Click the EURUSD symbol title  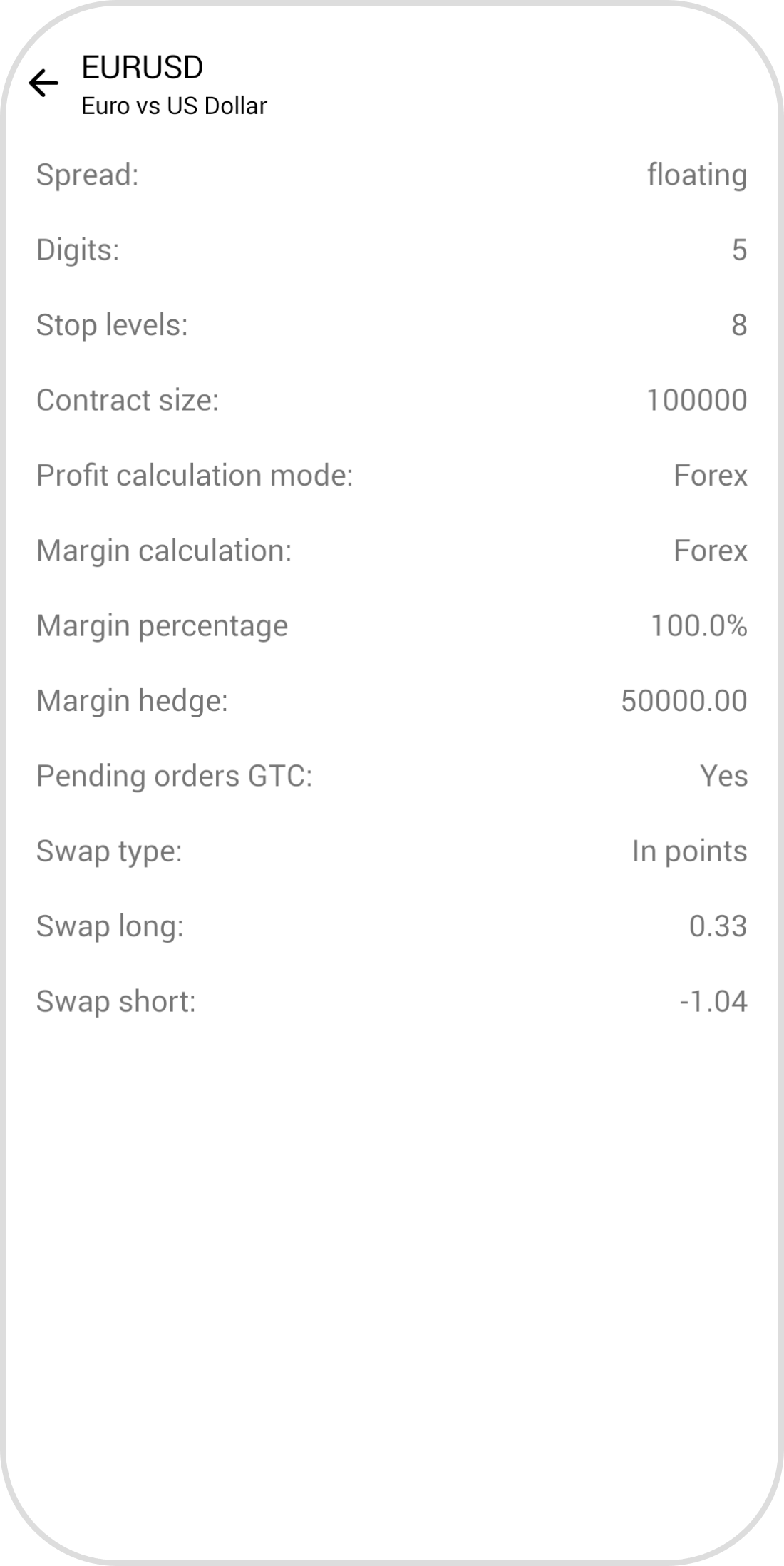pyautogui.click(x=143, y=68)
